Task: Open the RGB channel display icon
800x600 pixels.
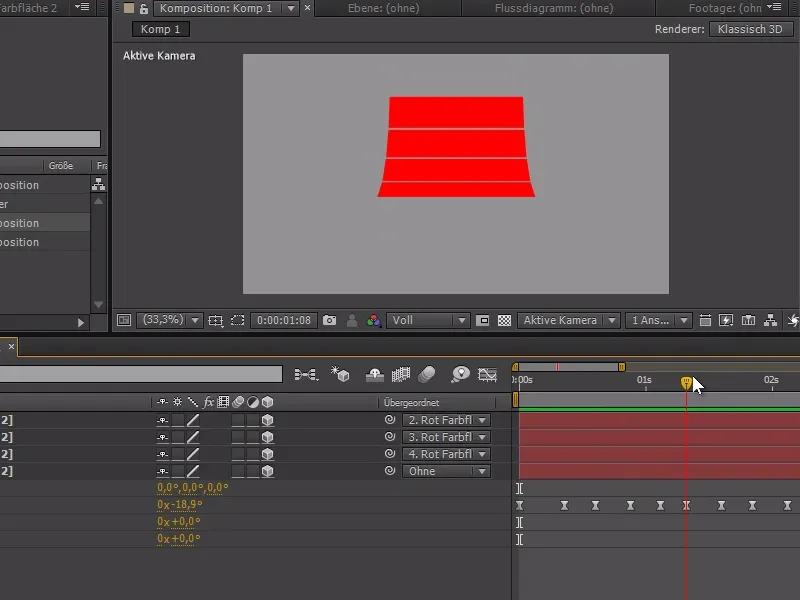Action: tap(374, 320)
